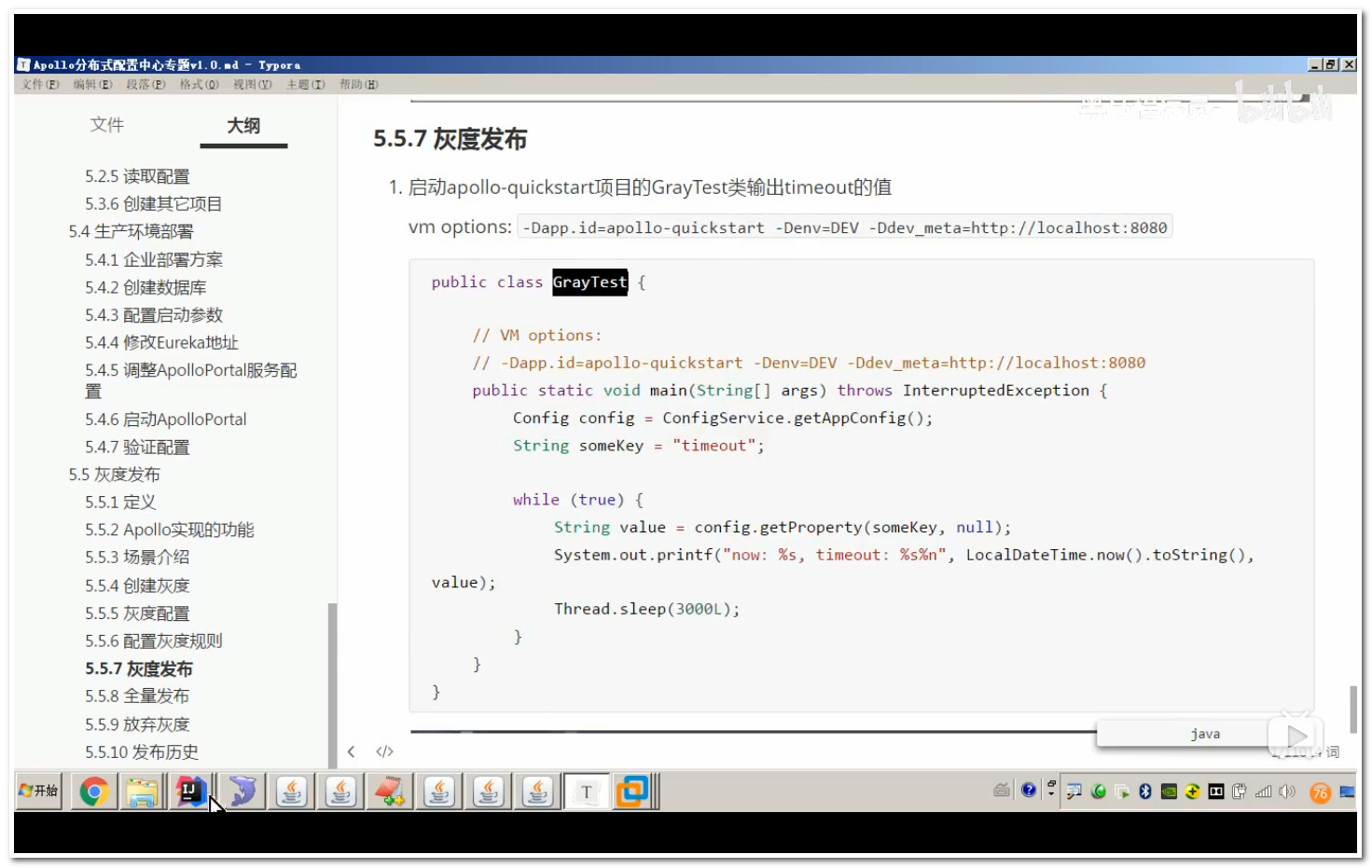1372x868 pixels.
Task: Jump to 5.5.6 配置灰度规则
Action: [x=154, y=641]
